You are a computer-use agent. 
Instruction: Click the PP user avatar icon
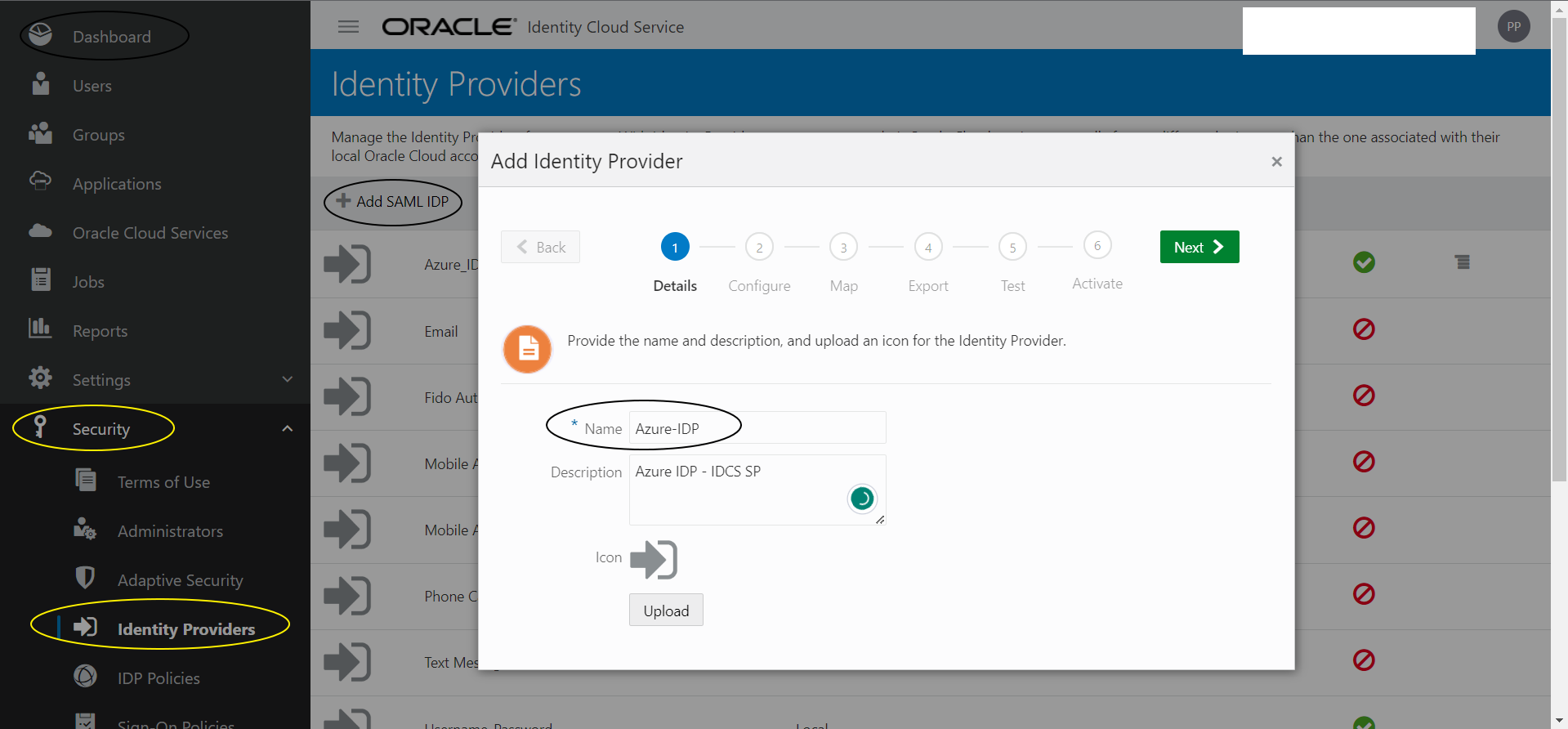coord(1513,27)
